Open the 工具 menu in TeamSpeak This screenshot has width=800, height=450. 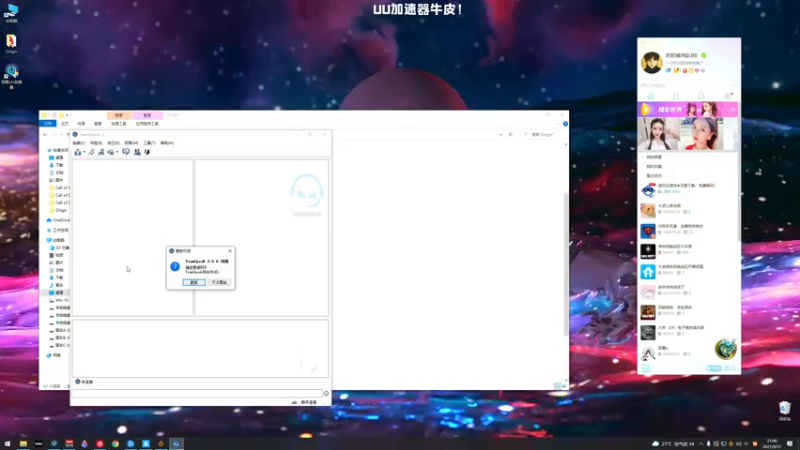coord(149,143)
